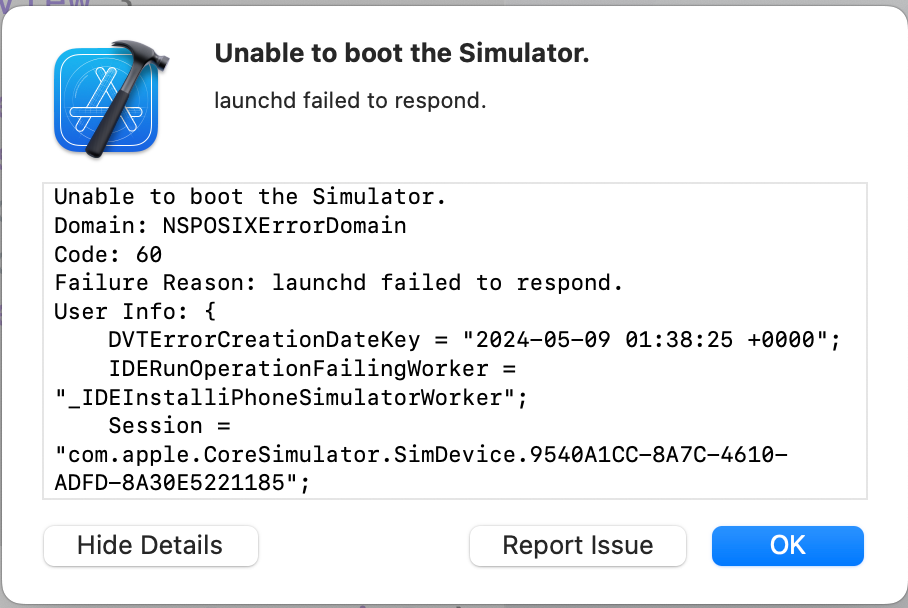Click the purple background window text behind dialog
The height and width of the screenshot is (608, 908).
pyautogui.click(x=40, y=10)
